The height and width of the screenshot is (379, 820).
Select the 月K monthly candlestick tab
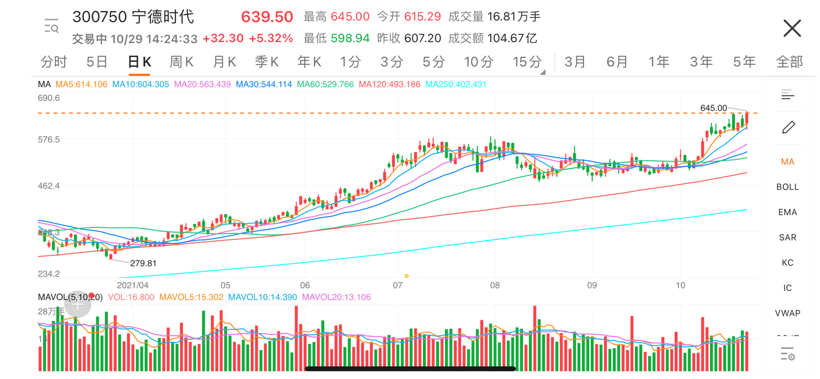[224, 62]
